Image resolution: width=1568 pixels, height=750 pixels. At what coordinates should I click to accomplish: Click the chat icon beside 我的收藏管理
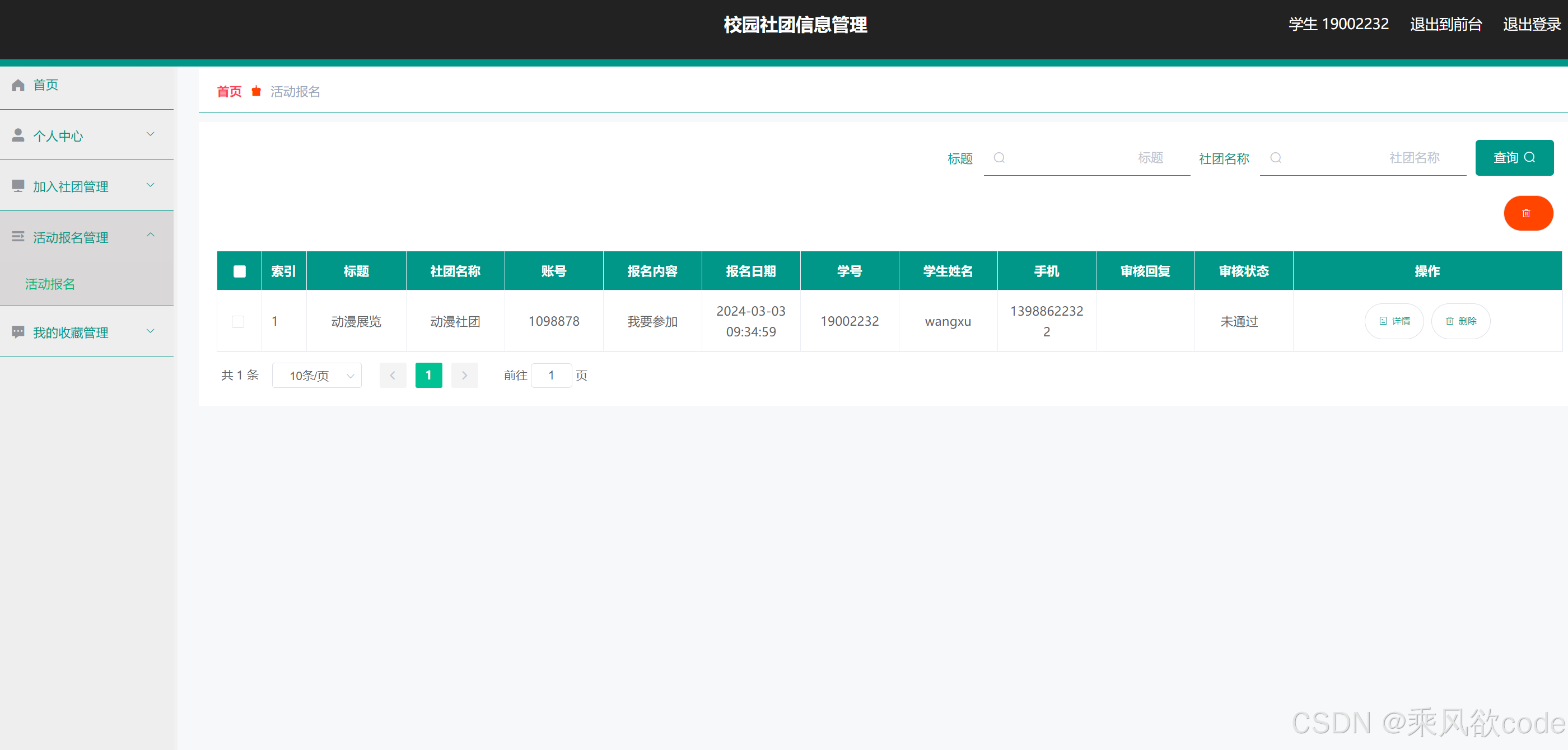point(18,331)
